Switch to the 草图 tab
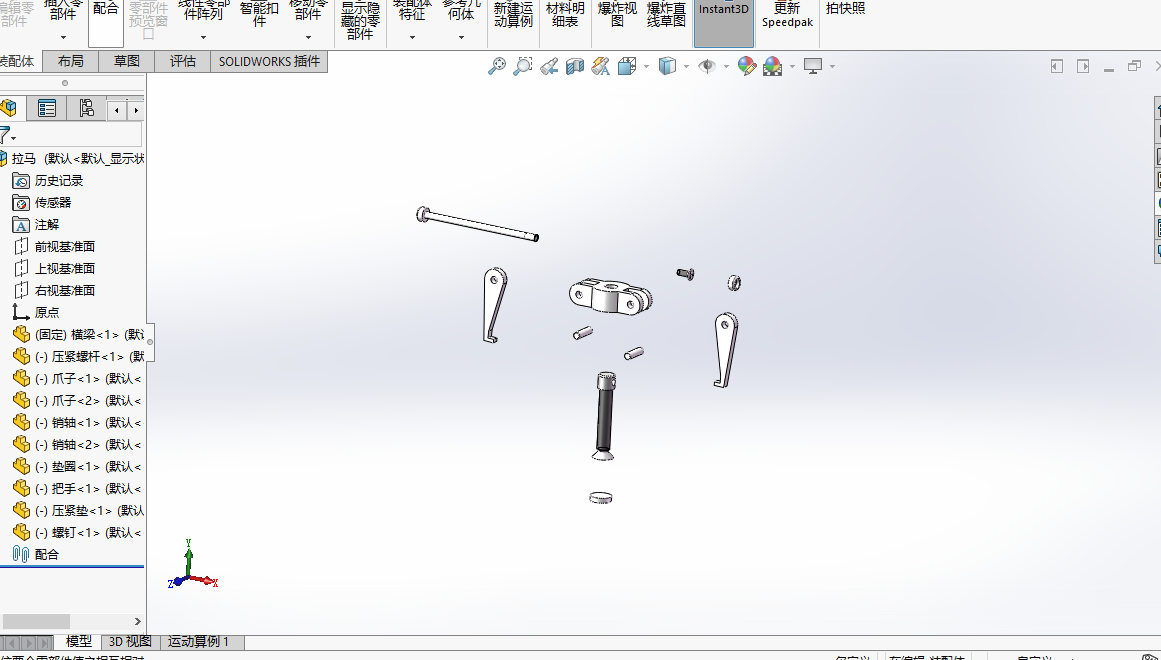This screenshot has height=660, width=1161. [127, 61]
